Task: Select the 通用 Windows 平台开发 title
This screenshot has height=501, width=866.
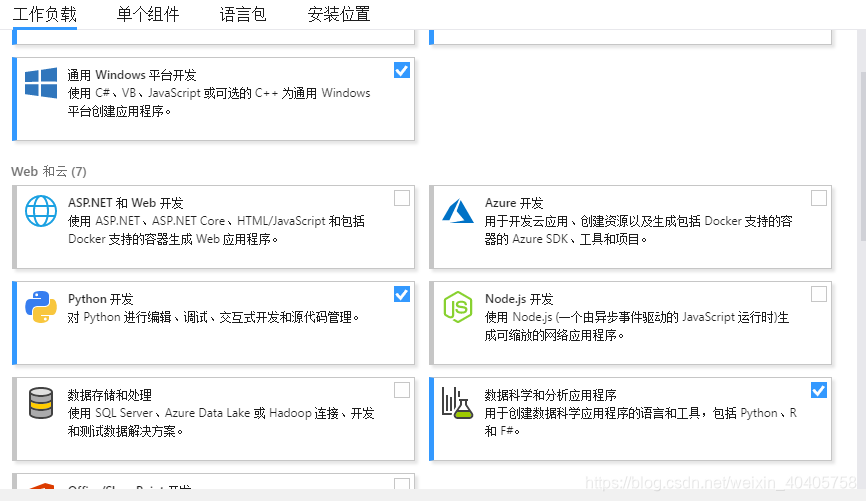Action: (132, 75)
